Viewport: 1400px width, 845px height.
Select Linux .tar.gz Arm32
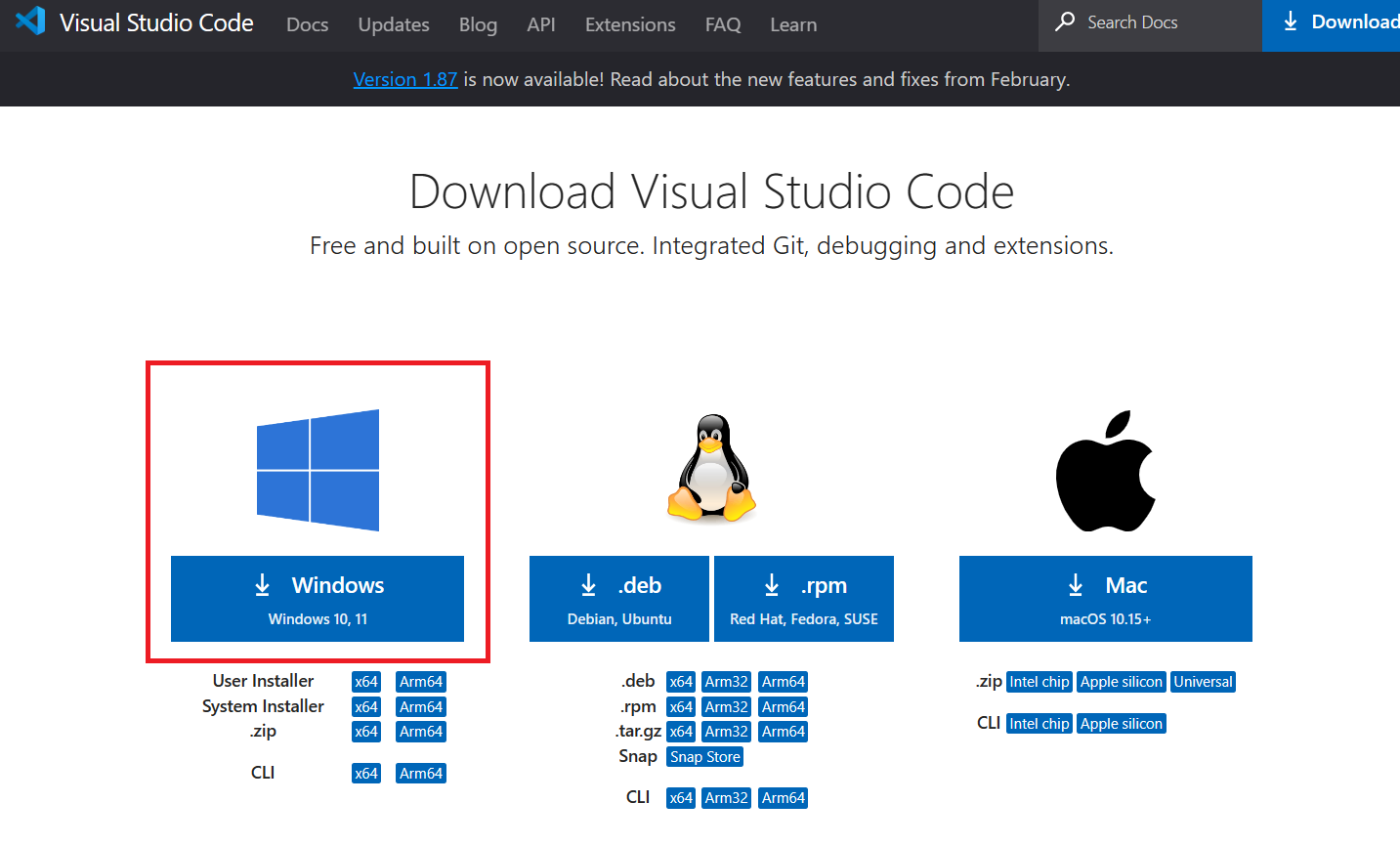(x=727, y=732)
